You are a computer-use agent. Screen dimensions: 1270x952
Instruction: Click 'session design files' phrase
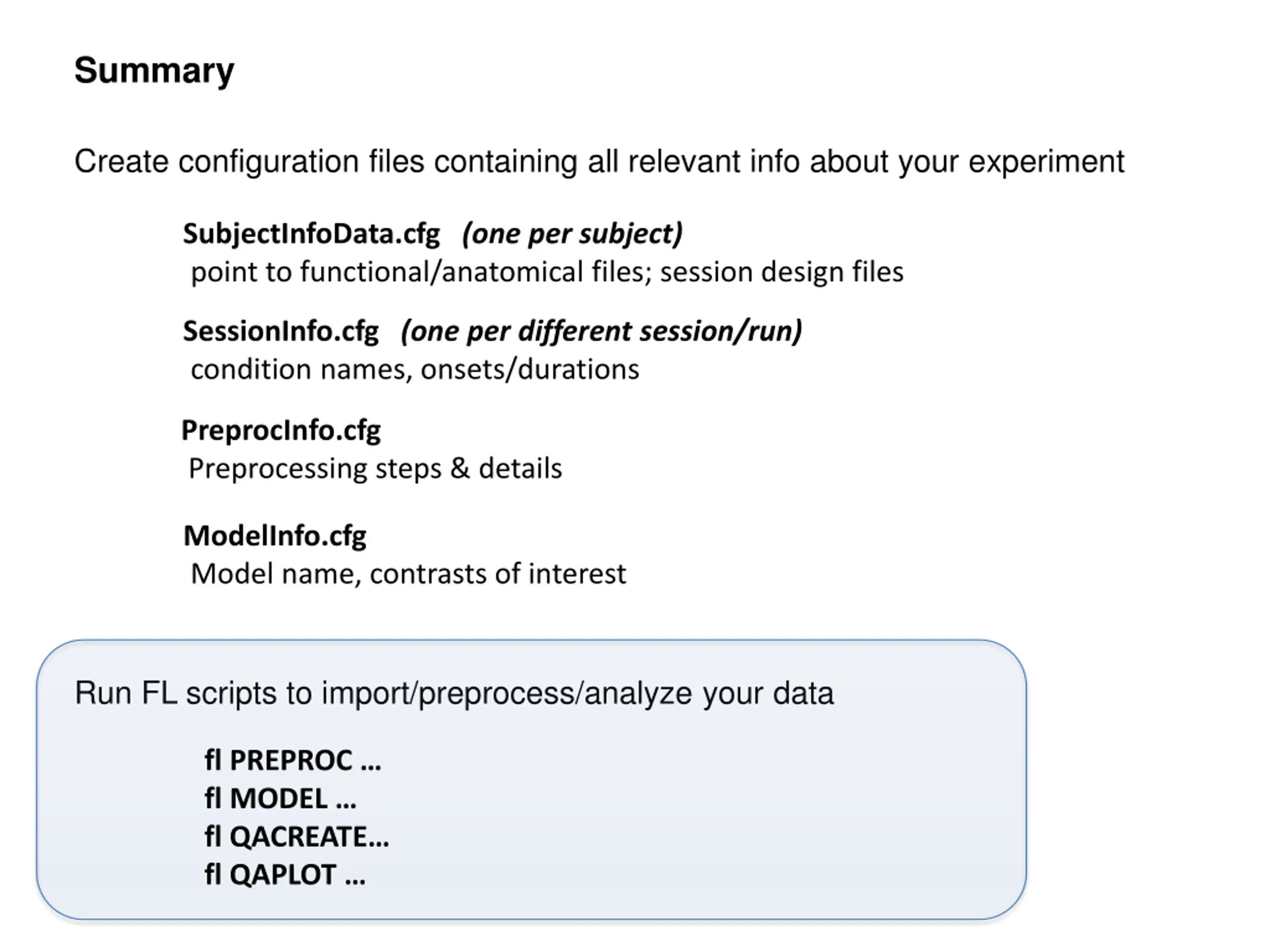coord(782,272)
